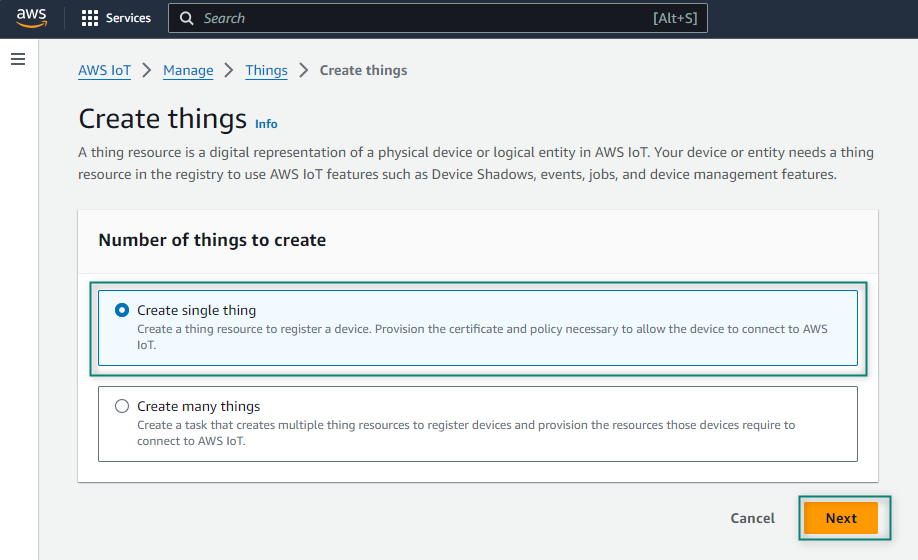Click the Cancel button

(752, 518)
